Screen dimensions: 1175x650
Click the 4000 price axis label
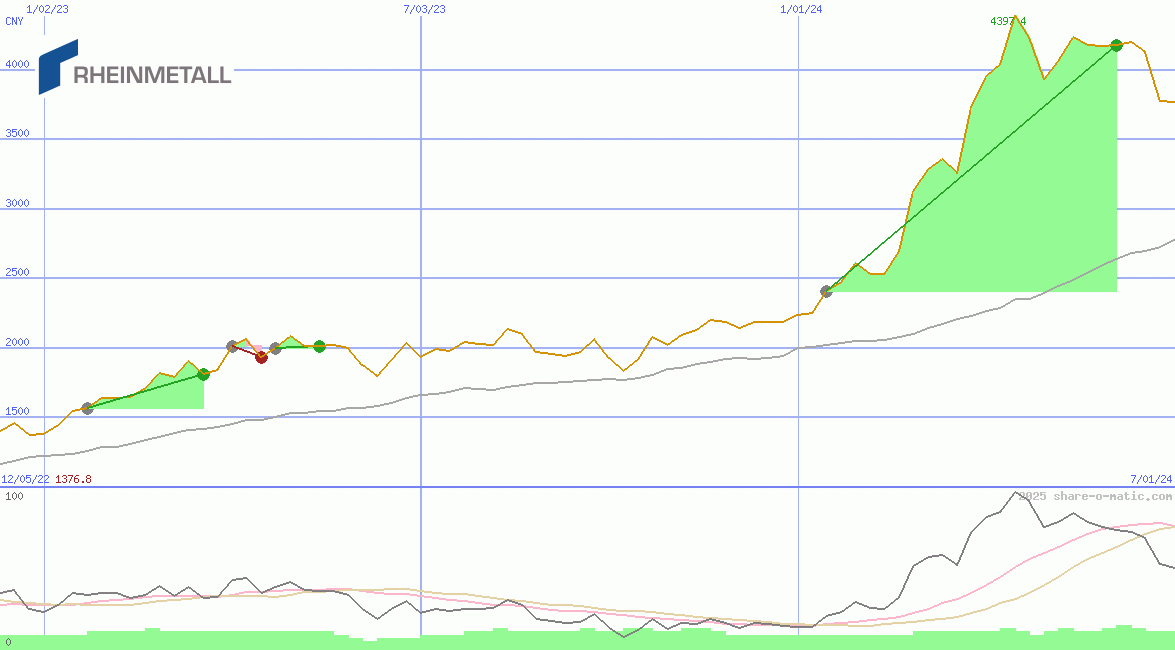tap(18, 64)
